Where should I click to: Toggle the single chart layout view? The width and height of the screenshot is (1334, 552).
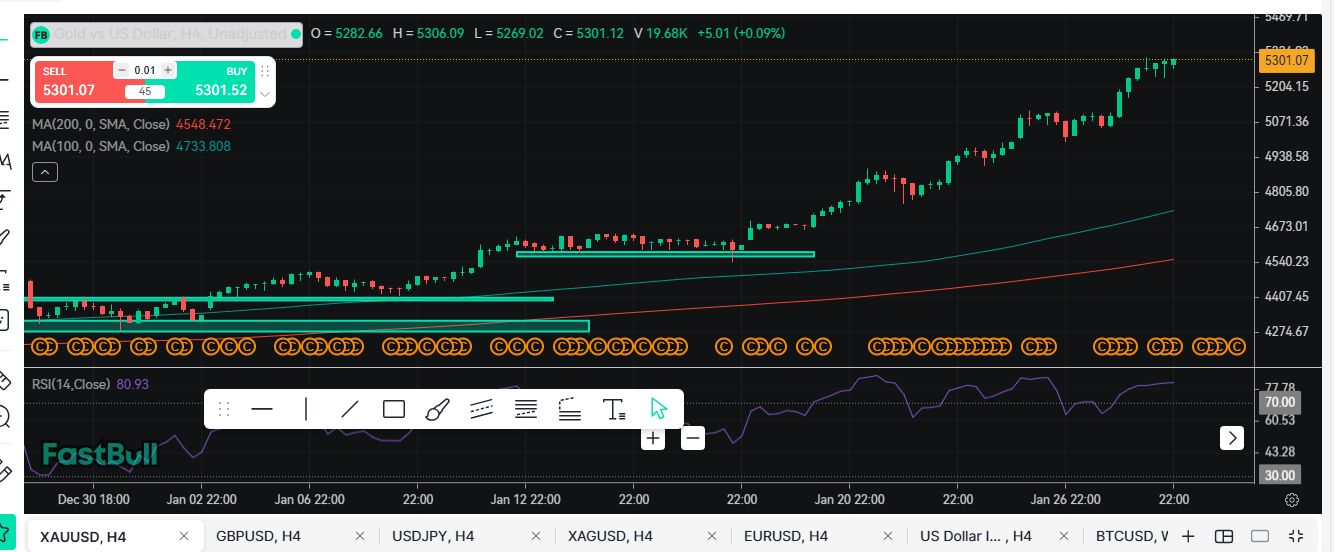[1260, 537]
